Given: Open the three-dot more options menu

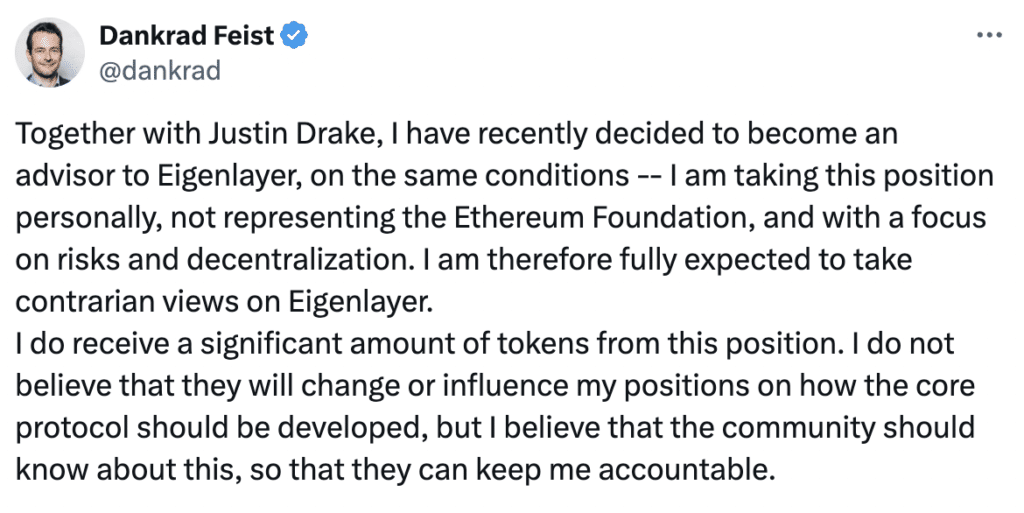Looking at the screenshot, I should [x=988, y=34].
